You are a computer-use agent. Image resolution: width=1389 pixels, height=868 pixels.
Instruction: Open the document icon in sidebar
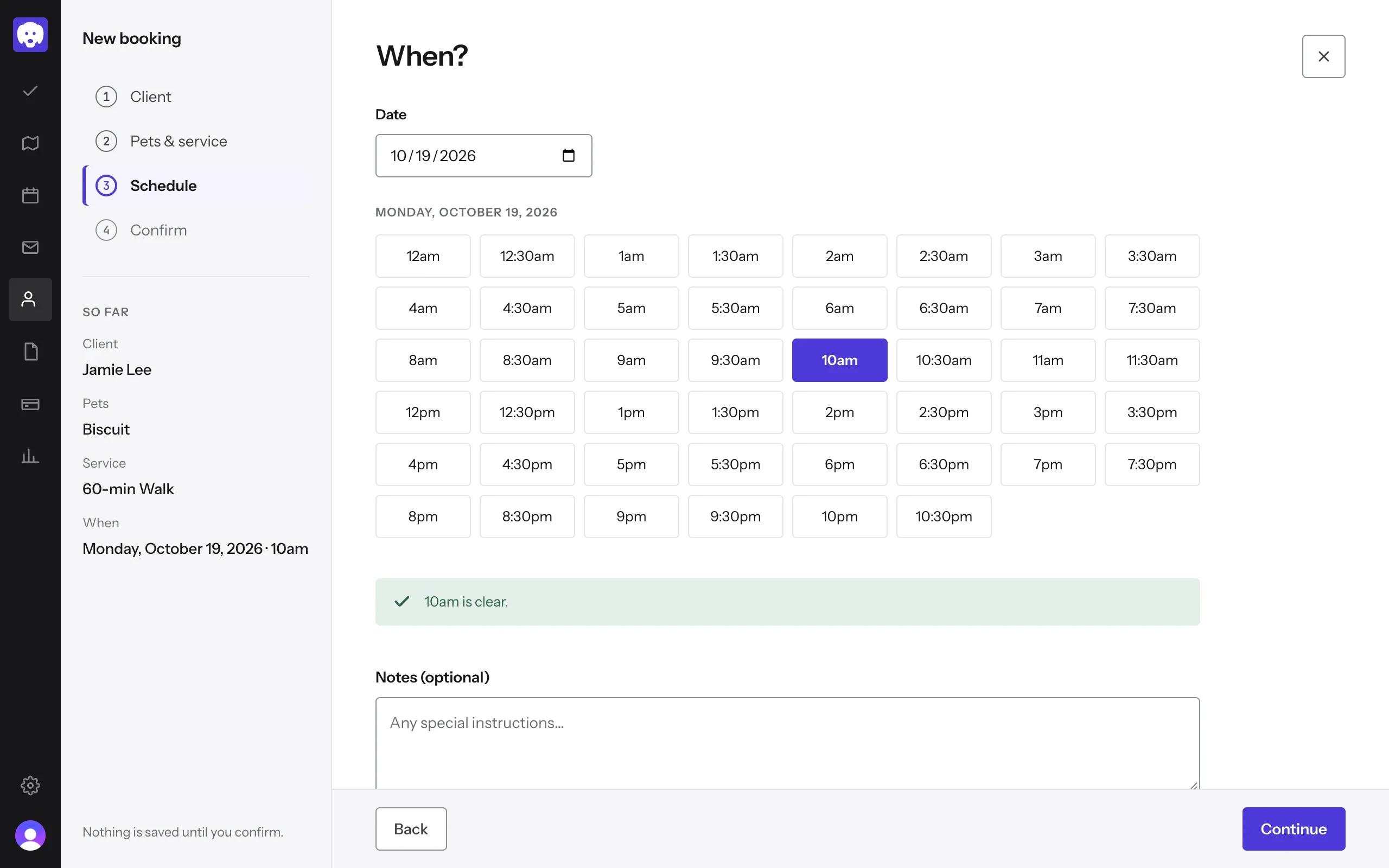pyautogui.click(x=30, y=352)
